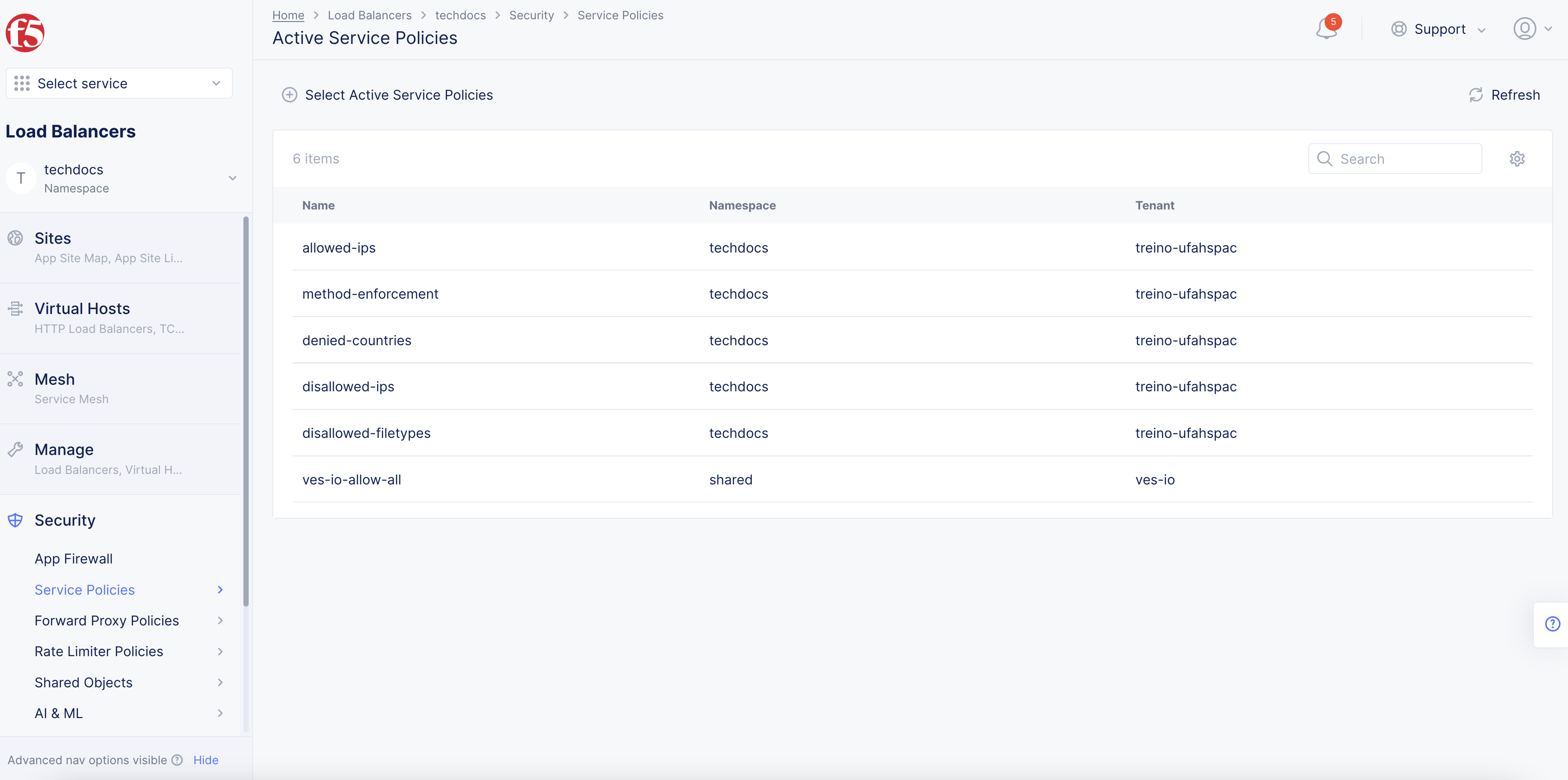Open the Mesh section in the sidebar
This screenshot has width=1568, height=780.
pos(55,379)
